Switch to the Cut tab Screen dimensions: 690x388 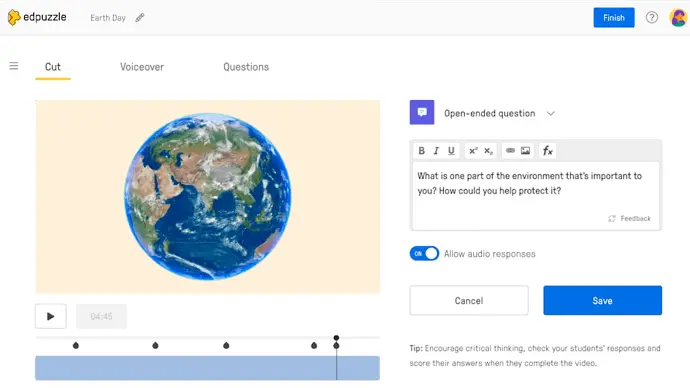coord(53,67)
